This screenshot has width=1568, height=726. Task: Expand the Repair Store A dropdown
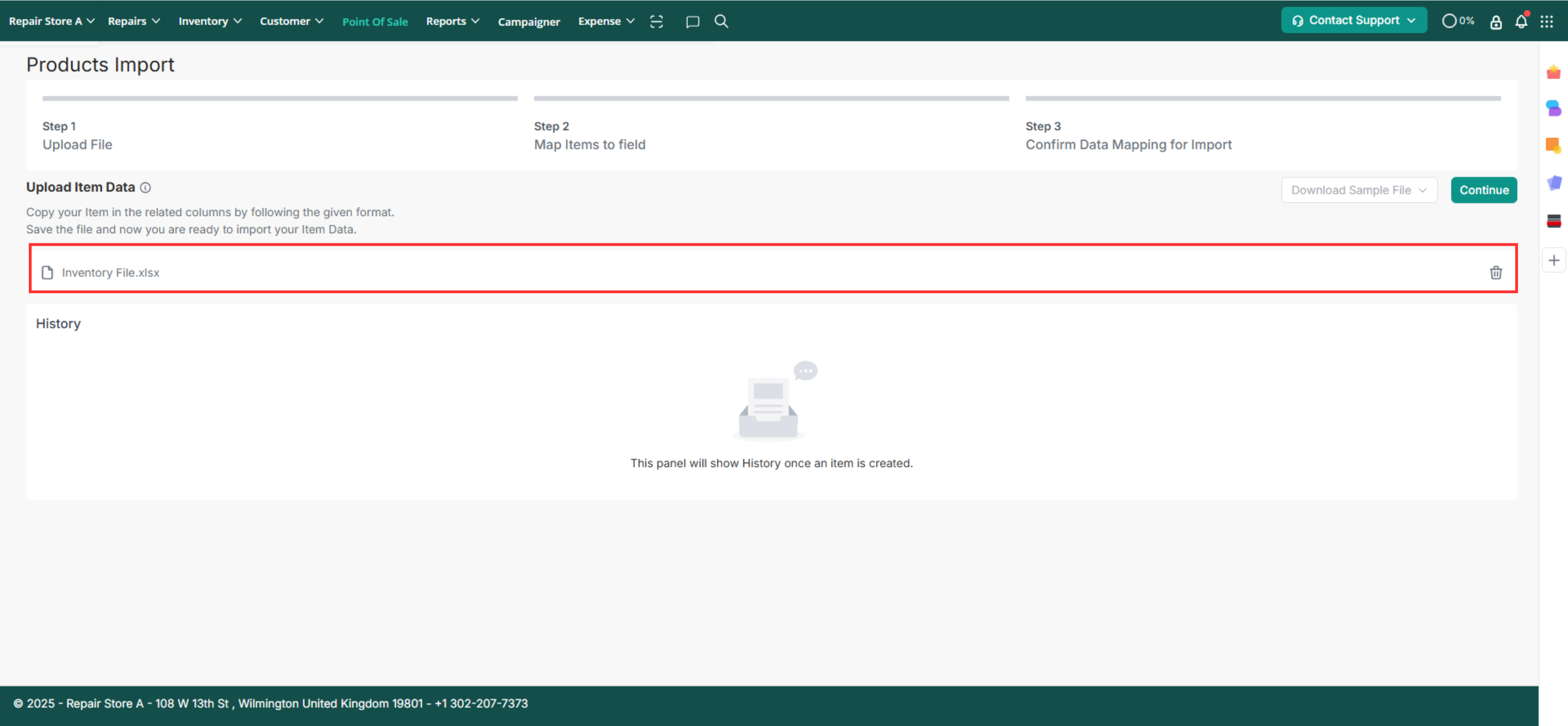(52, 21)
